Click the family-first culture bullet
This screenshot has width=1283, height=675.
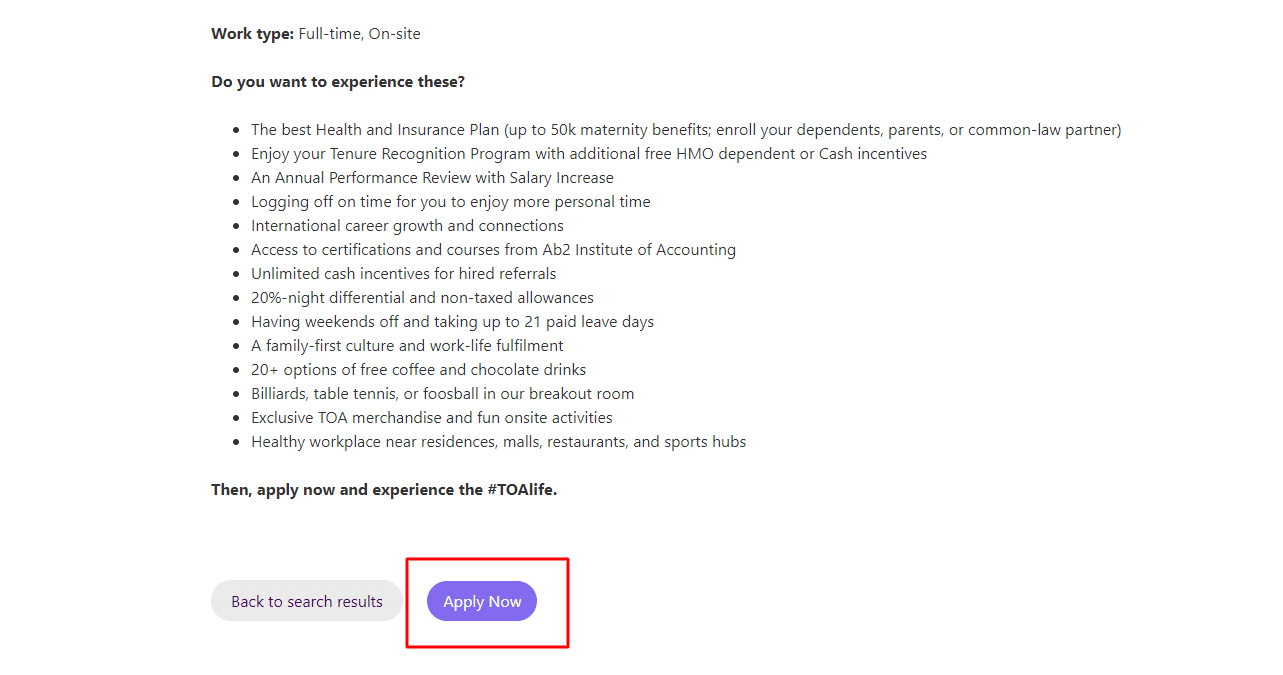(x=407, y=345)
